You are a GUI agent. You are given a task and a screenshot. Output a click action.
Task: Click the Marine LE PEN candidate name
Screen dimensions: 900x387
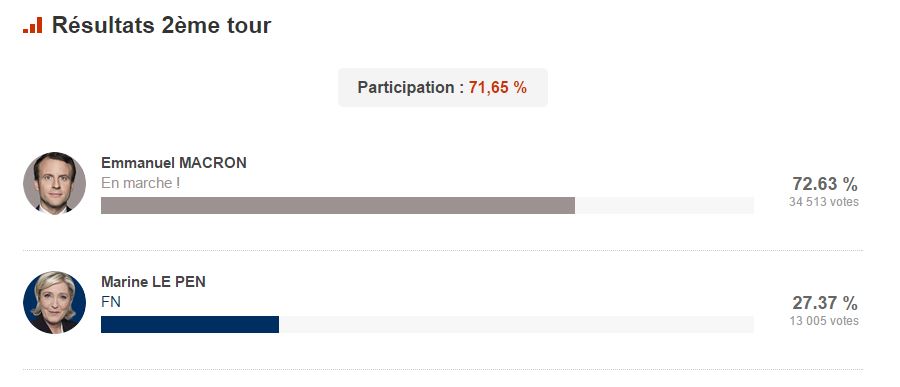153,282
